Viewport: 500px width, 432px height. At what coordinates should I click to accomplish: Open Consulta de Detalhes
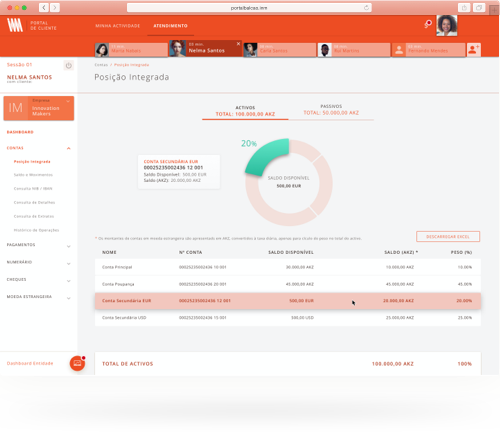click(x=34, y=202)
